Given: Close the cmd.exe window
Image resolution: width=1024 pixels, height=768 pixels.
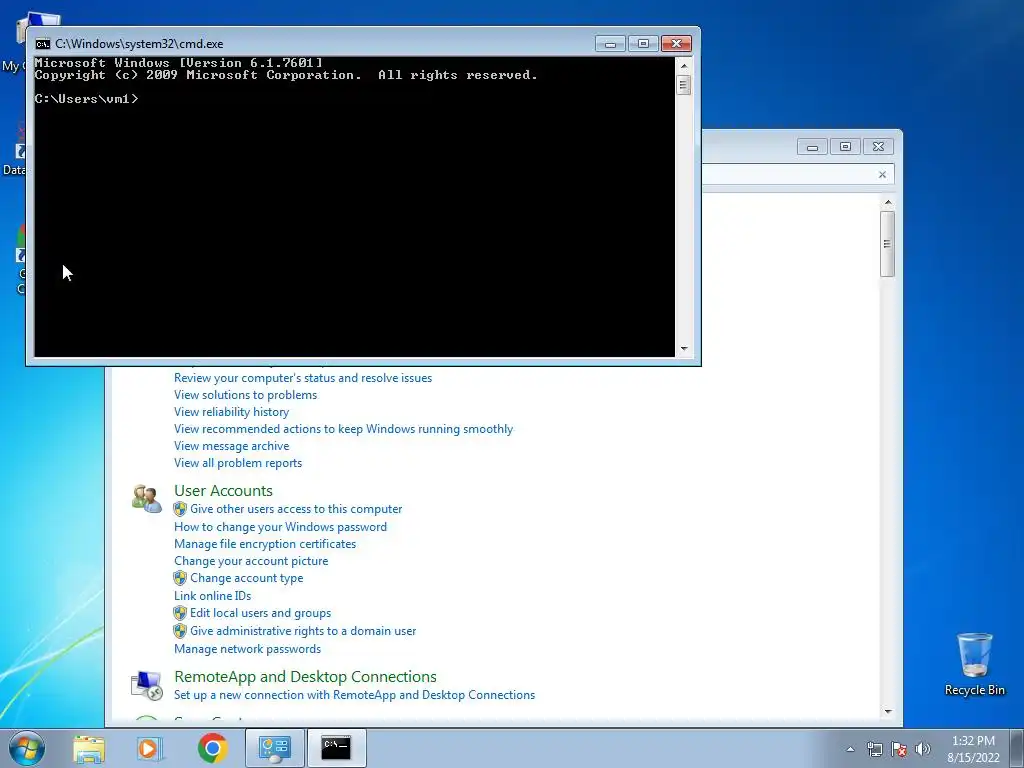Looking at the screenshot, I should (x=676, y=44).
